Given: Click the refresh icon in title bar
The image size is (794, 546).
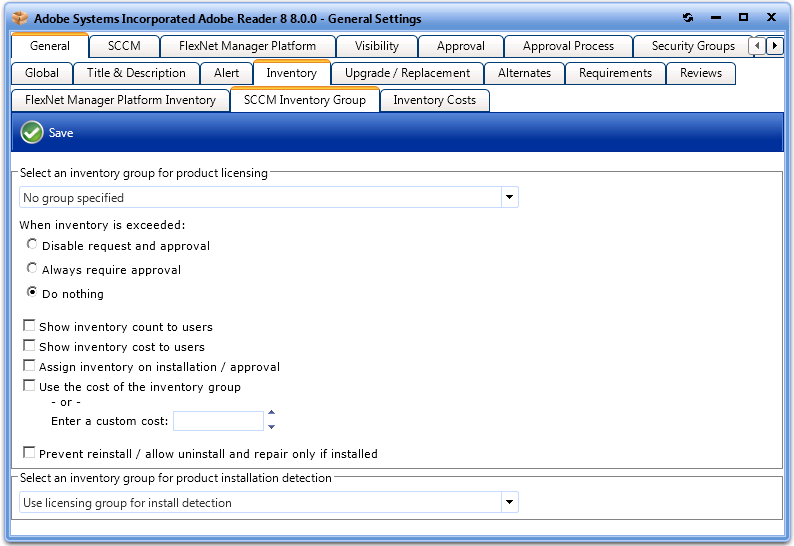Looking at the screenshot, I should pos(688,18).
